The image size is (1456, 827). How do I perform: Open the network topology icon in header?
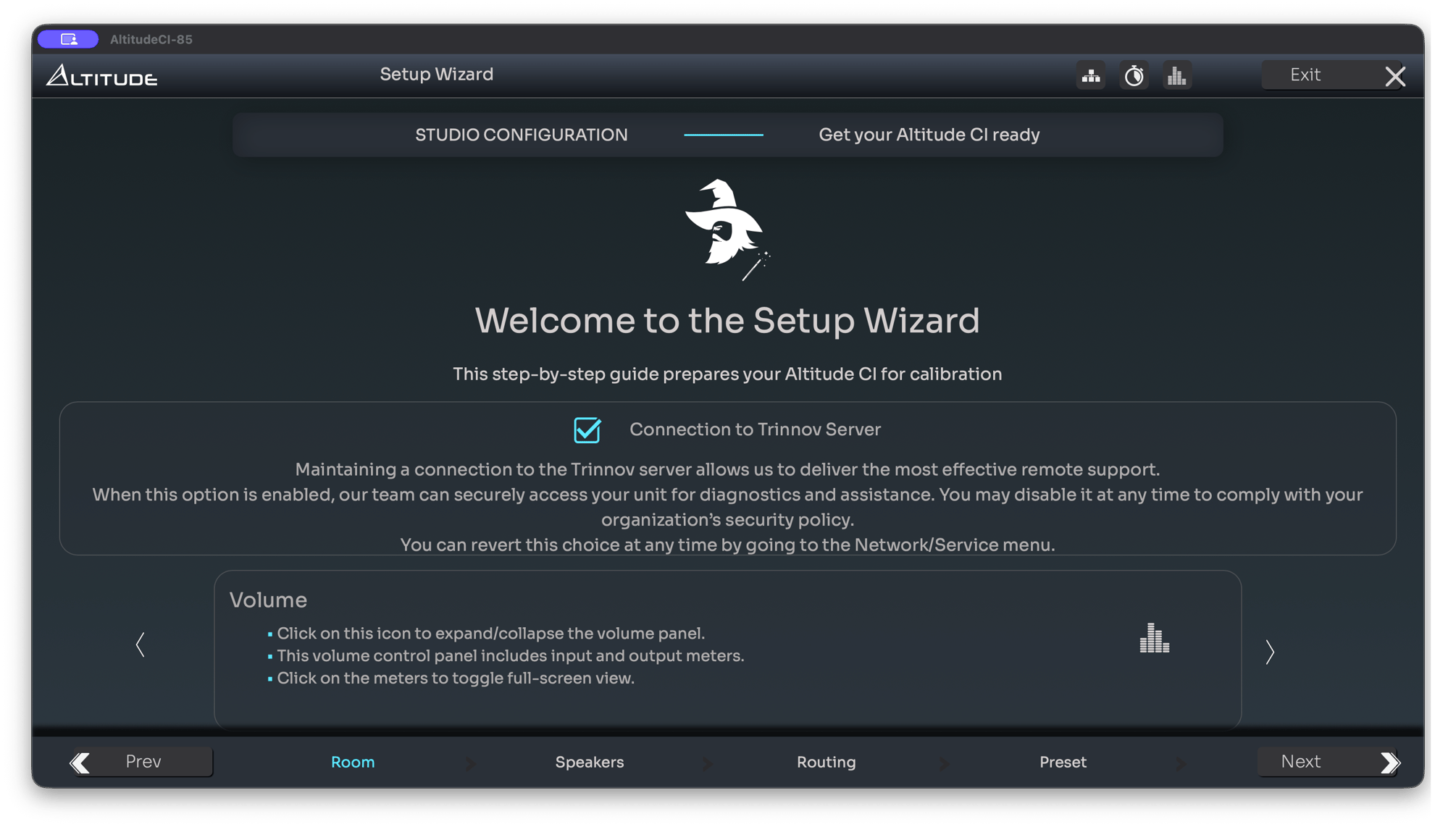click(1091, 75)
